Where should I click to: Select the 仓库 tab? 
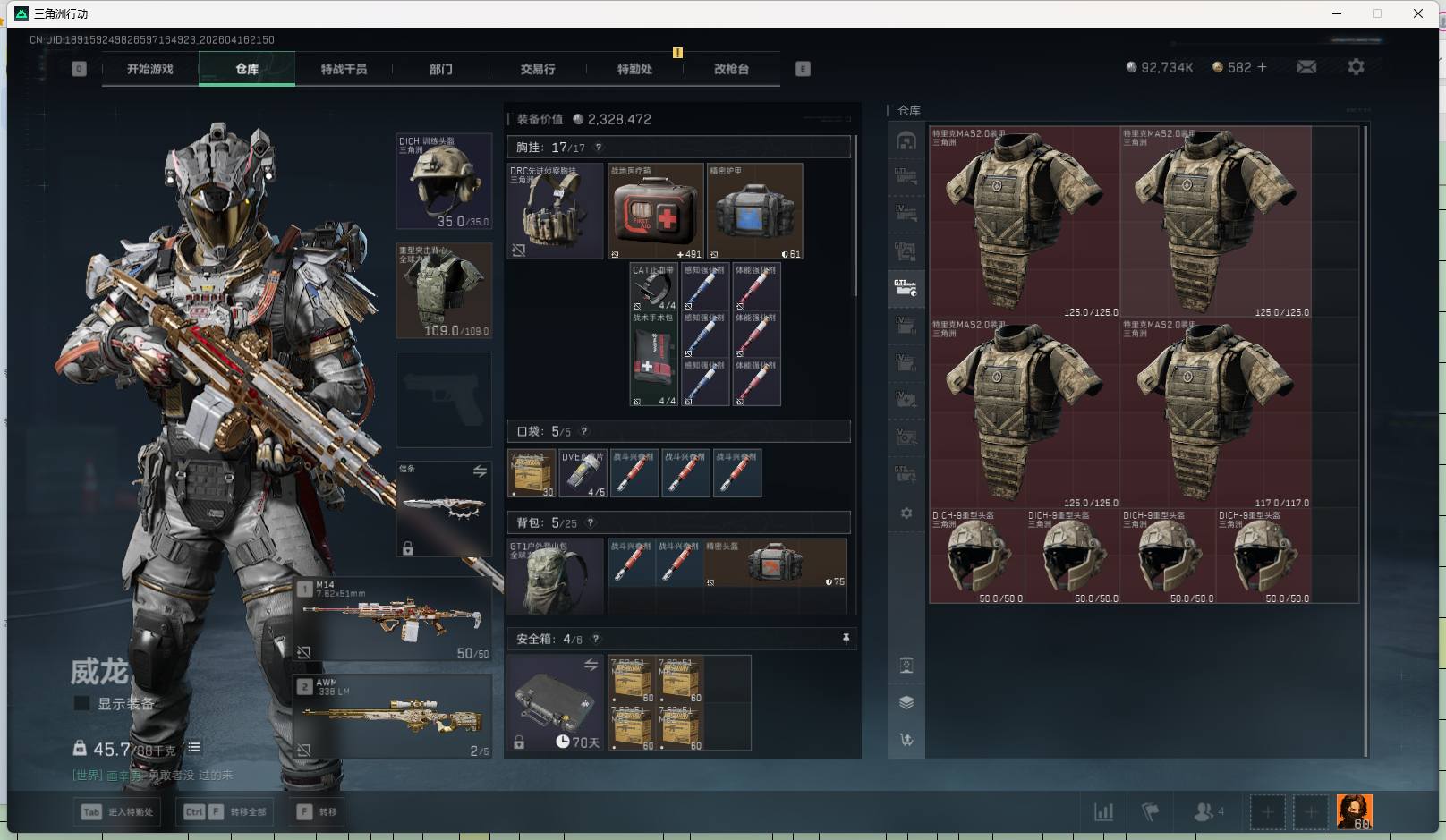[247, 69]
